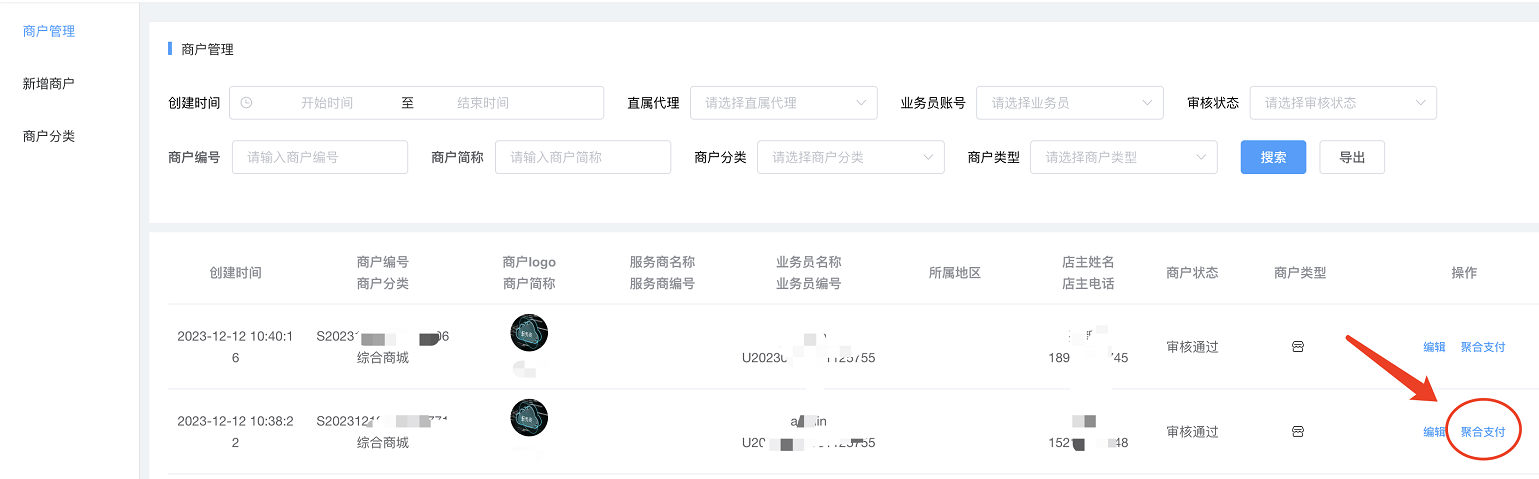This screenshot has width=1539, height=479.
Task: Open the 业务员账号 dropdown
Action: coord(1069,103)
